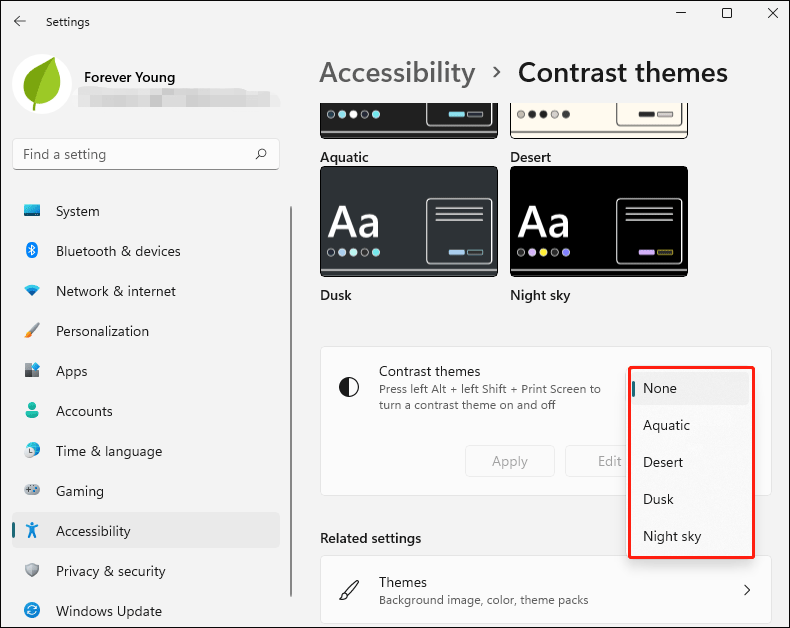The width and height of the screenshot is (790, 628).
Task: Choose Dusk from the dropdown list
Action: coord(691,499)
